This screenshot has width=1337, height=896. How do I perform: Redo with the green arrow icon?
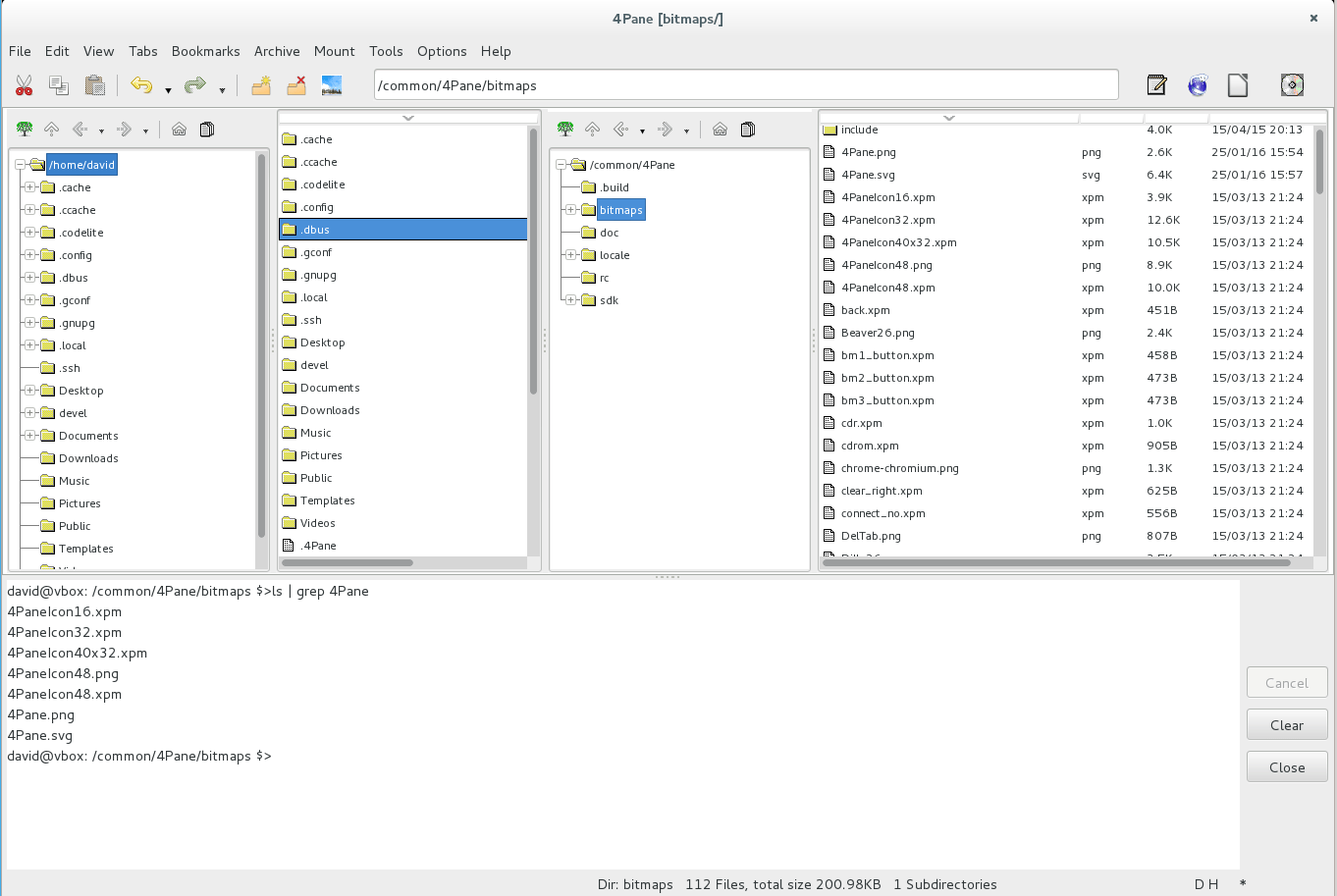click(x=195, y=85)
